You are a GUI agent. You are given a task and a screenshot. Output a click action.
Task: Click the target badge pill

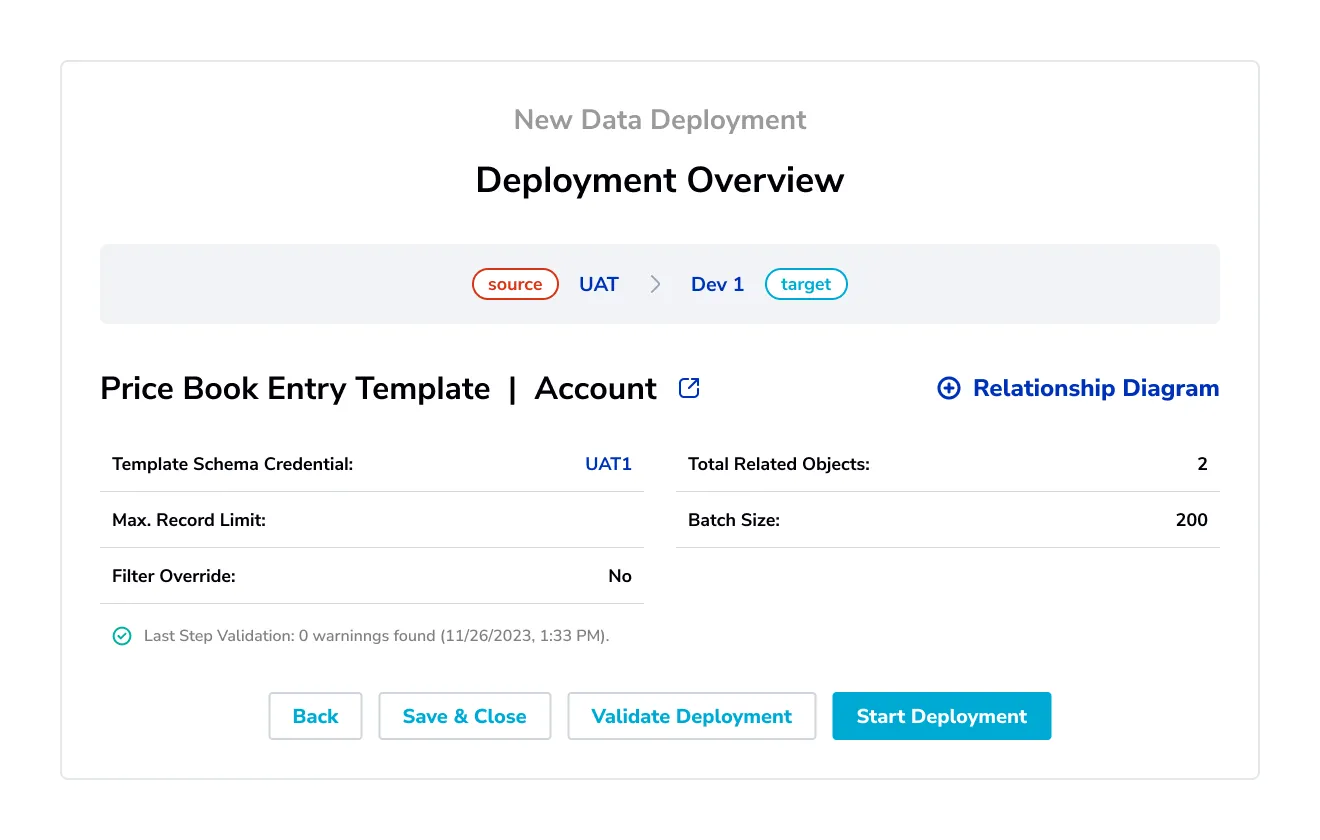pos(806,284)
